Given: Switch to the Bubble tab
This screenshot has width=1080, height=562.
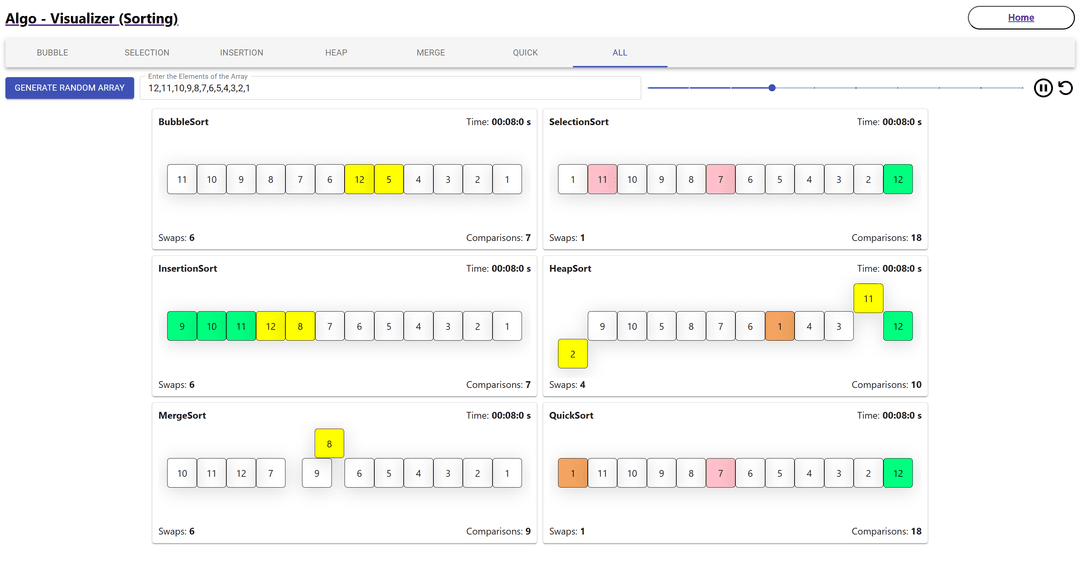Looking at the screenshot, I should [x=52, y=53].
